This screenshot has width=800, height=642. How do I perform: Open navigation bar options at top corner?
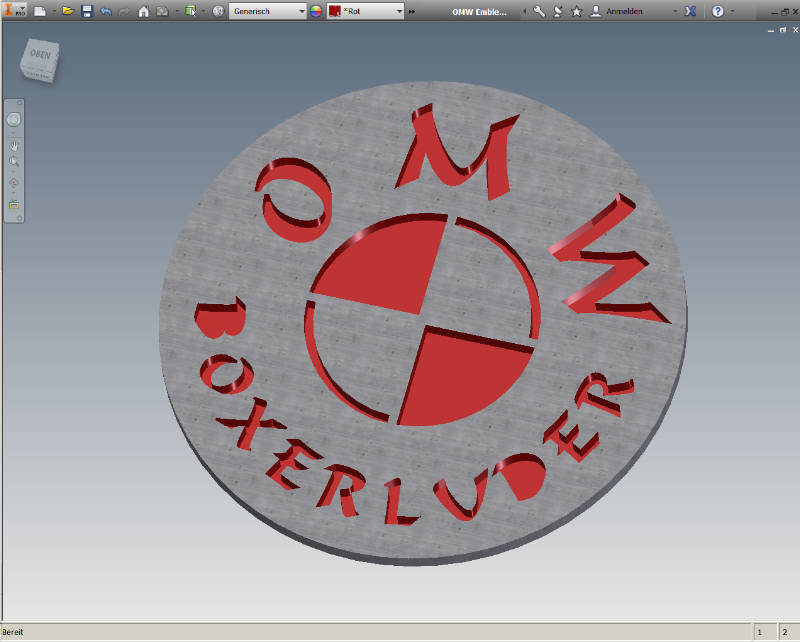[20, 103]
